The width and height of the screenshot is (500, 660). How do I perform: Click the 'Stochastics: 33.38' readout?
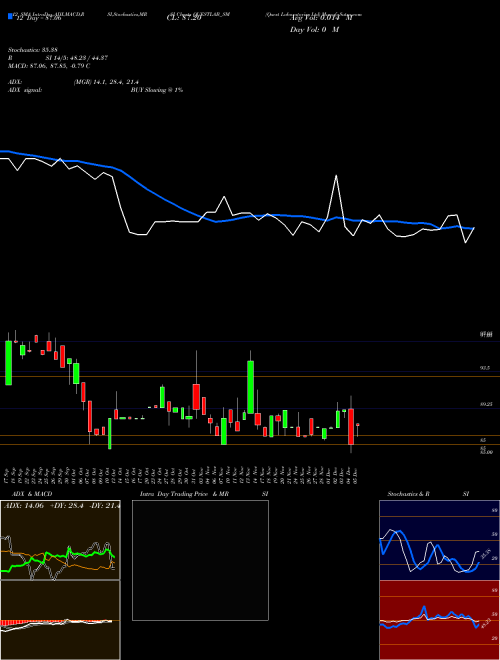[x=33, y=50]
